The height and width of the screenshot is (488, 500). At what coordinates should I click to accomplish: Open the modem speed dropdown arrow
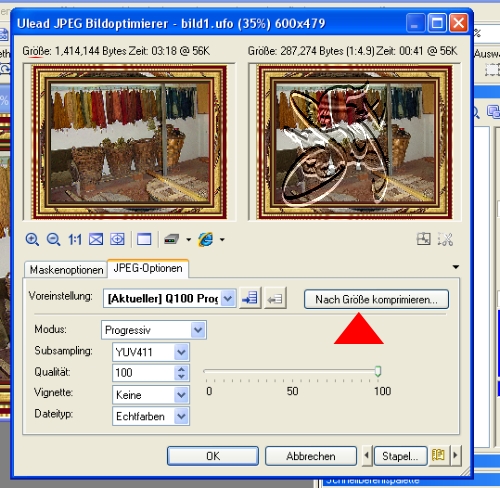click(188, 239)
